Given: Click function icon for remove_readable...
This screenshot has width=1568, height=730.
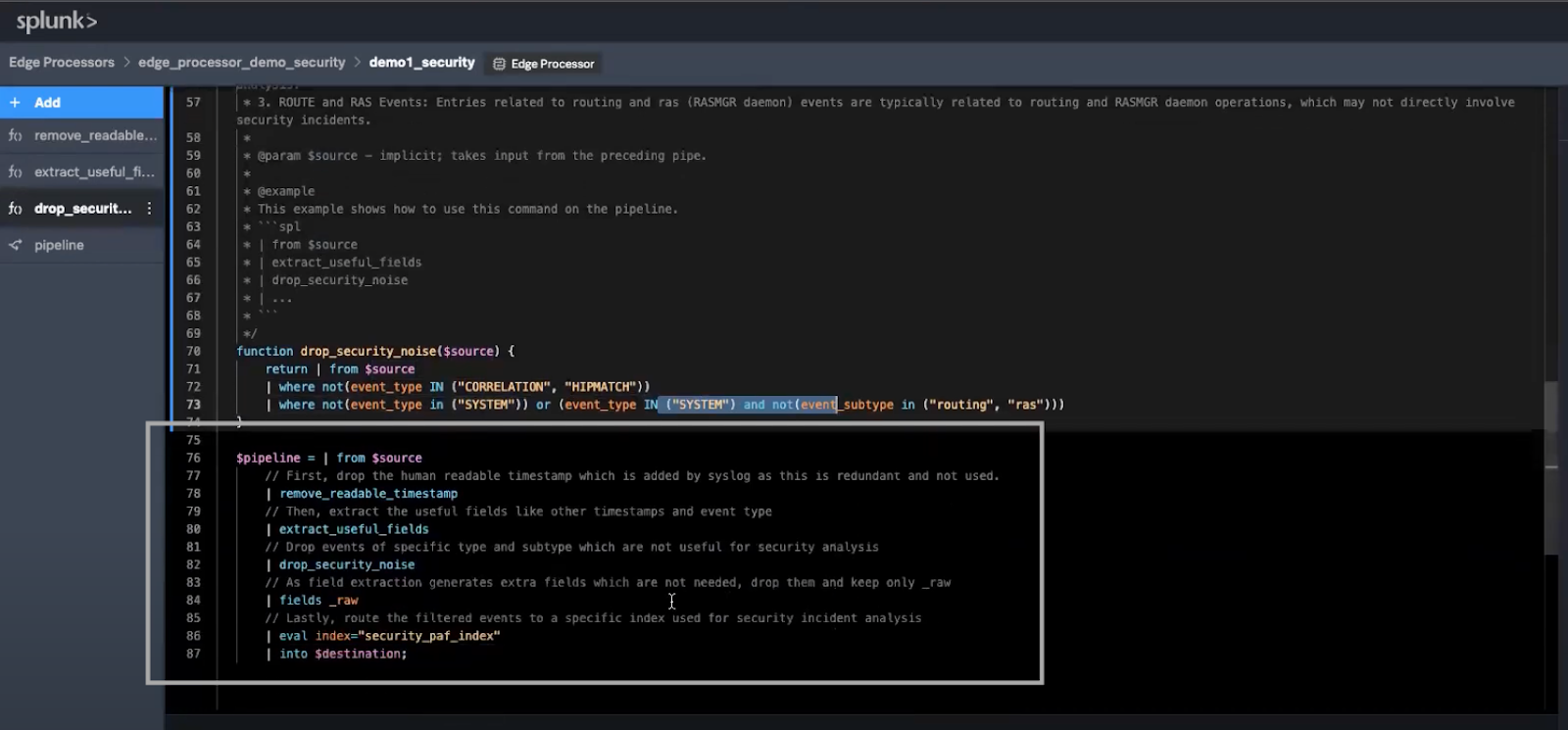Looking at the screenshot, I should coord(15,135).
